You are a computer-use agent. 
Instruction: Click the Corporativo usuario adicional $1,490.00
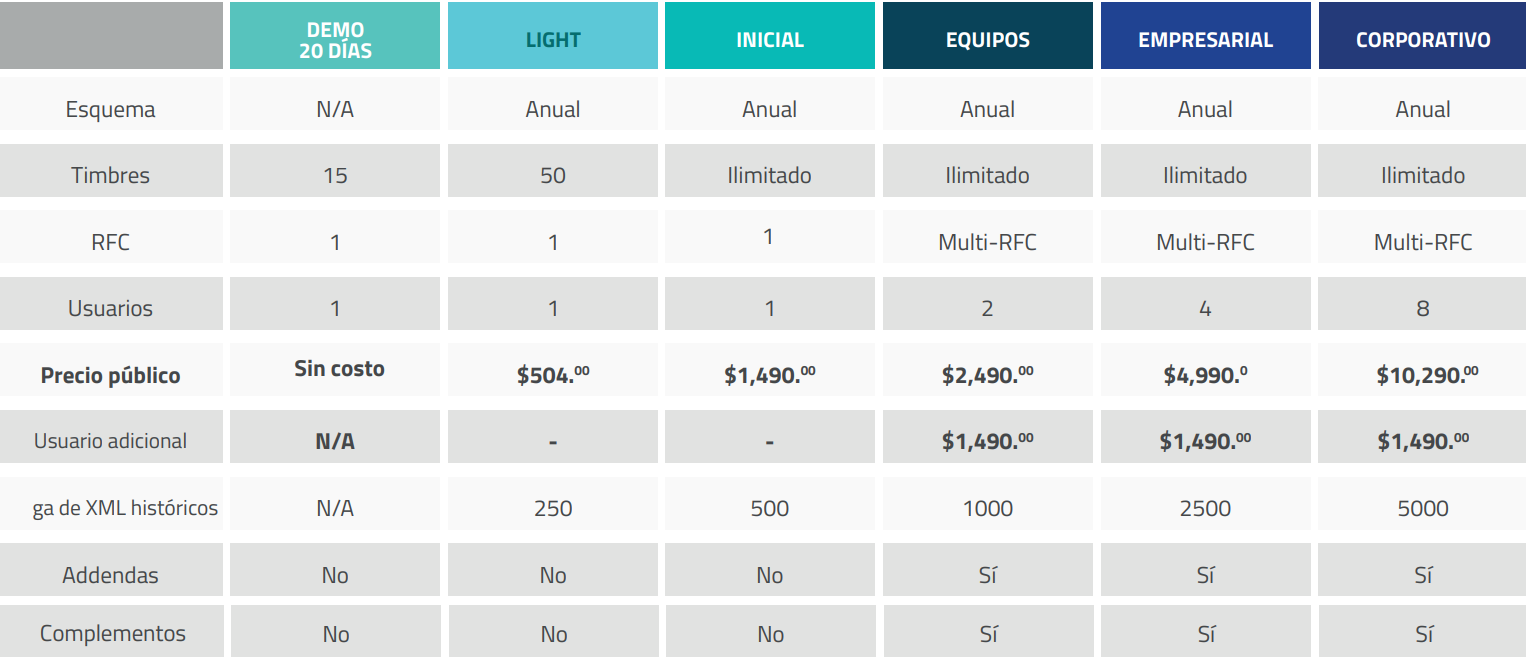pos(1423,441)
